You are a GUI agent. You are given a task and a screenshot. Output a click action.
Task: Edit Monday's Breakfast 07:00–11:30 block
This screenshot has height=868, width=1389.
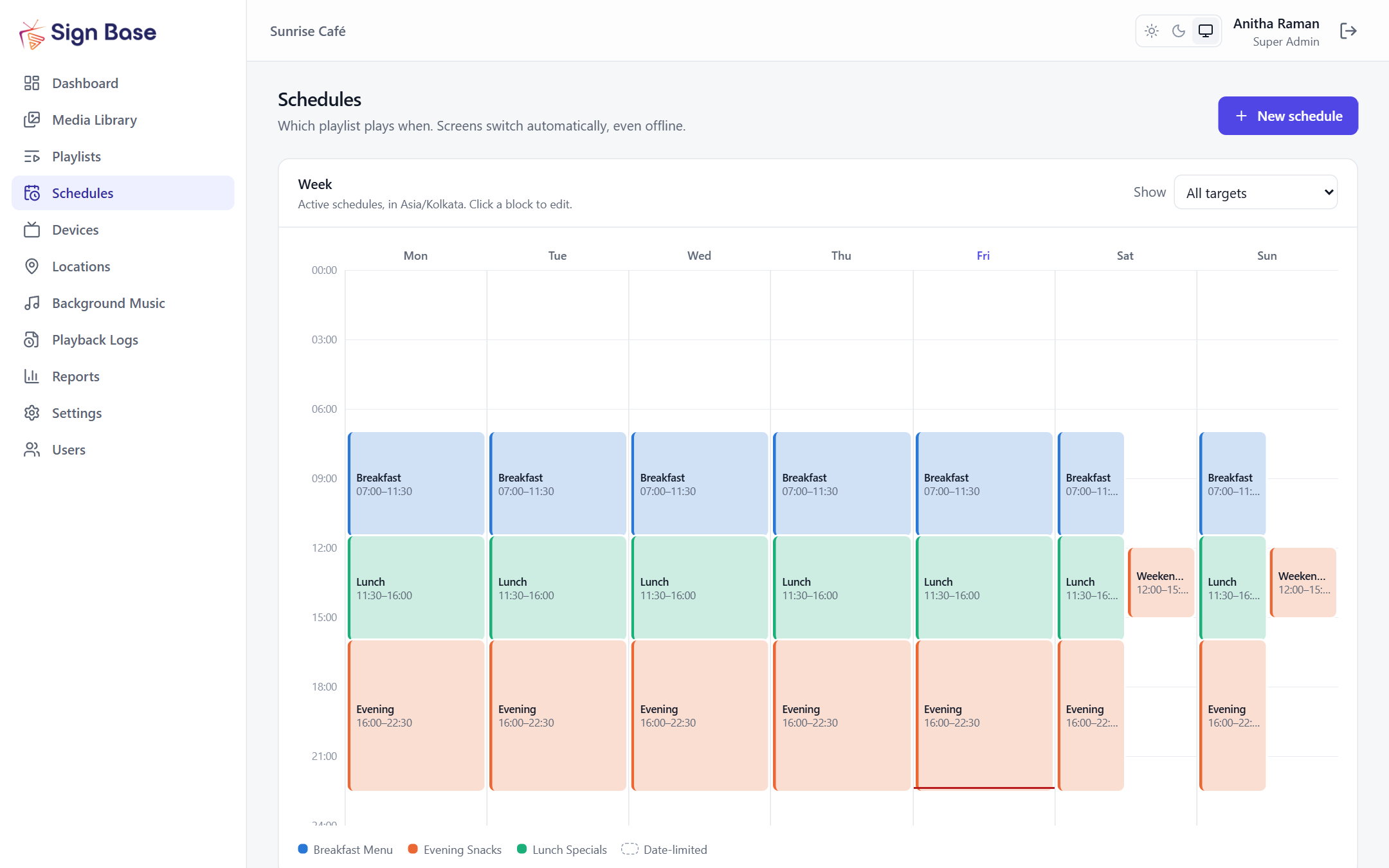point(416,484)
